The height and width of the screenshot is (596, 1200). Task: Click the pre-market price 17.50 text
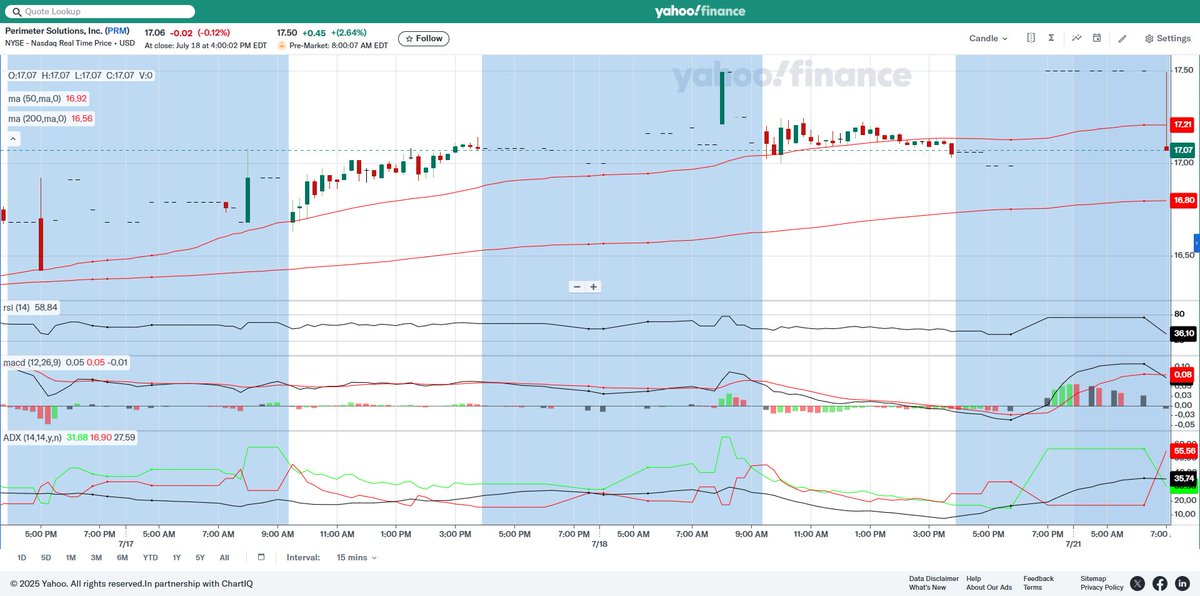point(288,31)
